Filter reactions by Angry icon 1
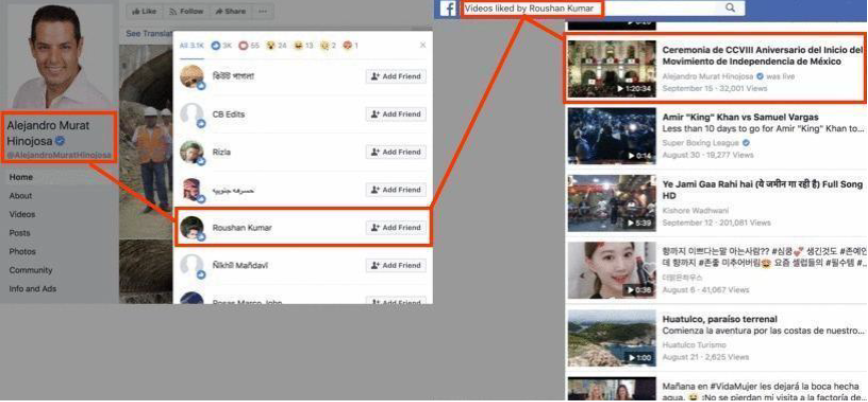This screenshot has height=402, width=868. pos(351,45)
